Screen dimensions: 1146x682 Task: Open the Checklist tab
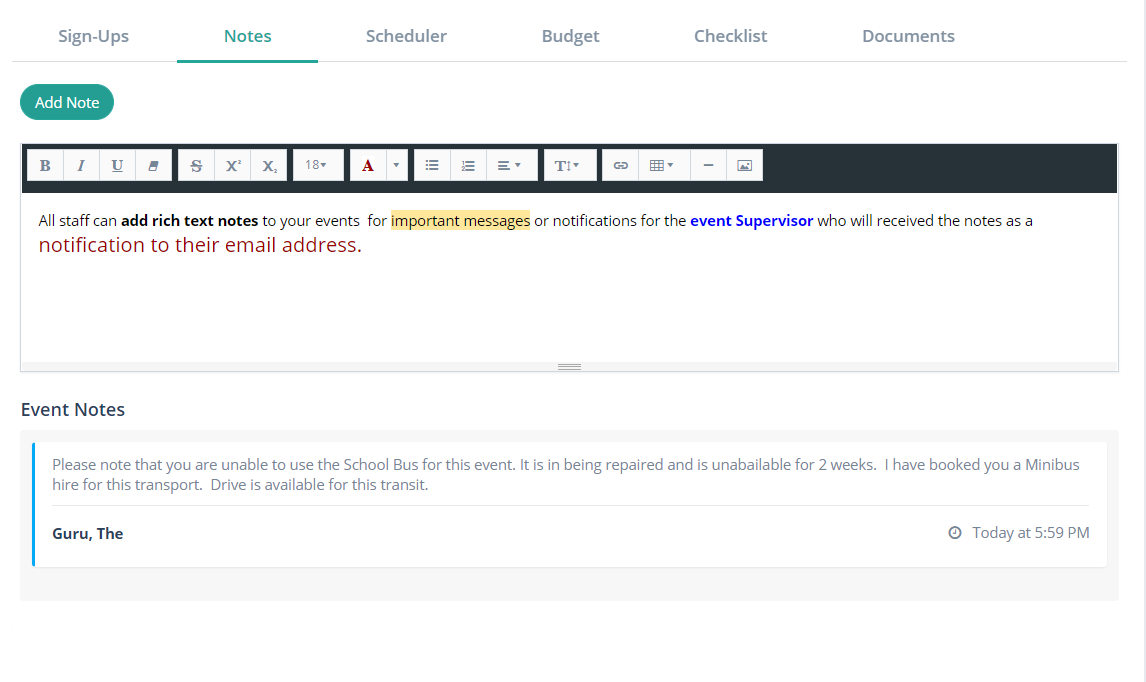pyautogui.click(x=730, y=36)
